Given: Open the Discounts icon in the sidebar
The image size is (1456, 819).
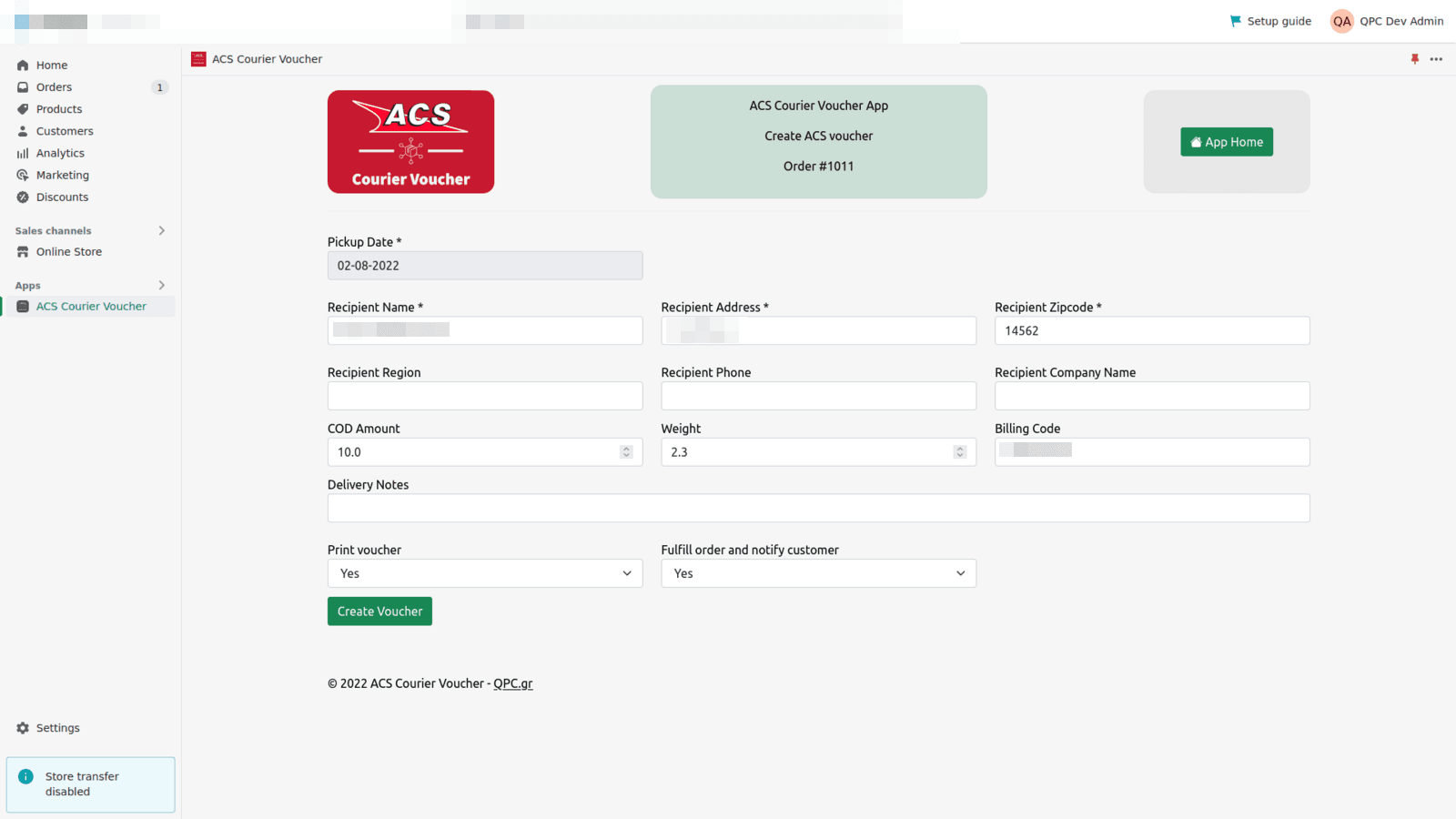Looking at the screenshot, I should (x=23, y=197).
